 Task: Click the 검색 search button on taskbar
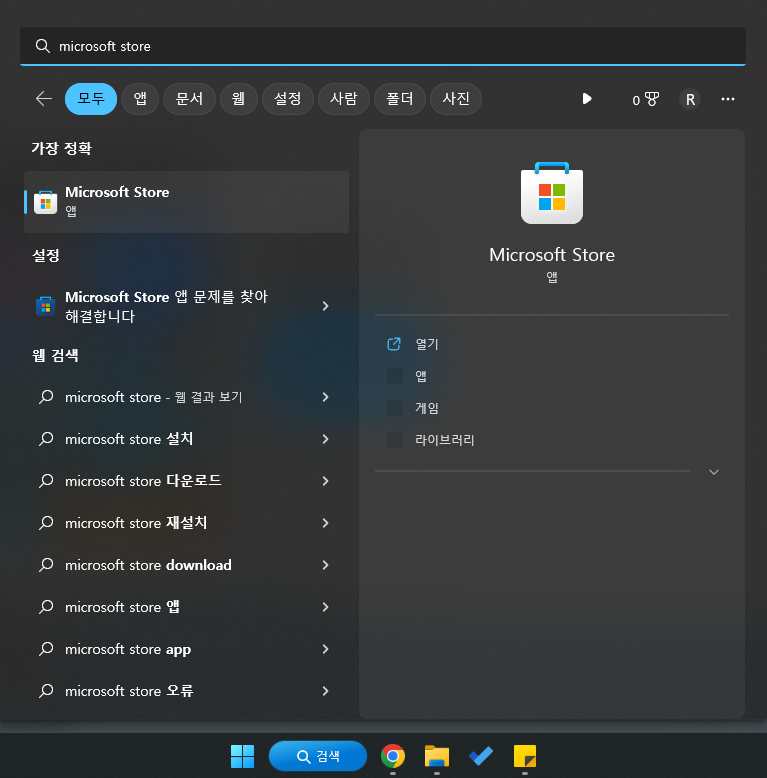[318, 756]
